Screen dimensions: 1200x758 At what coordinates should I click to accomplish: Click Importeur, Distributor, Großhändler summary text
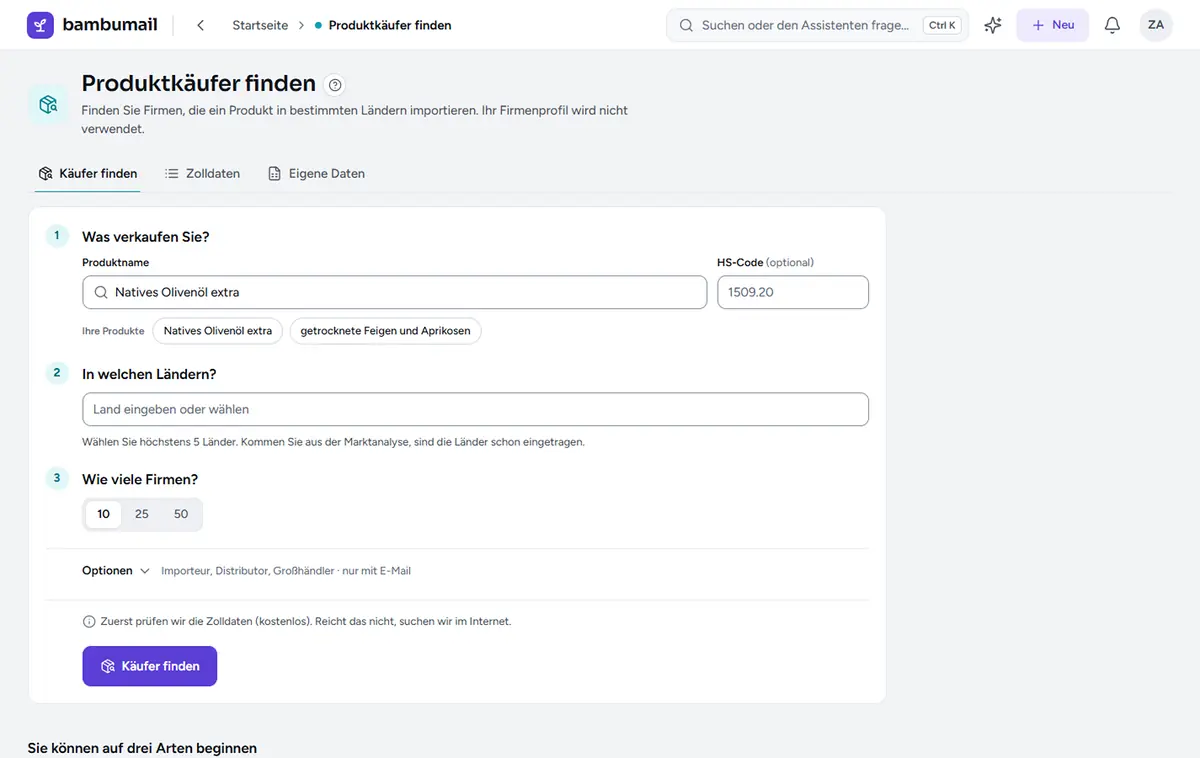pos(286,571)
